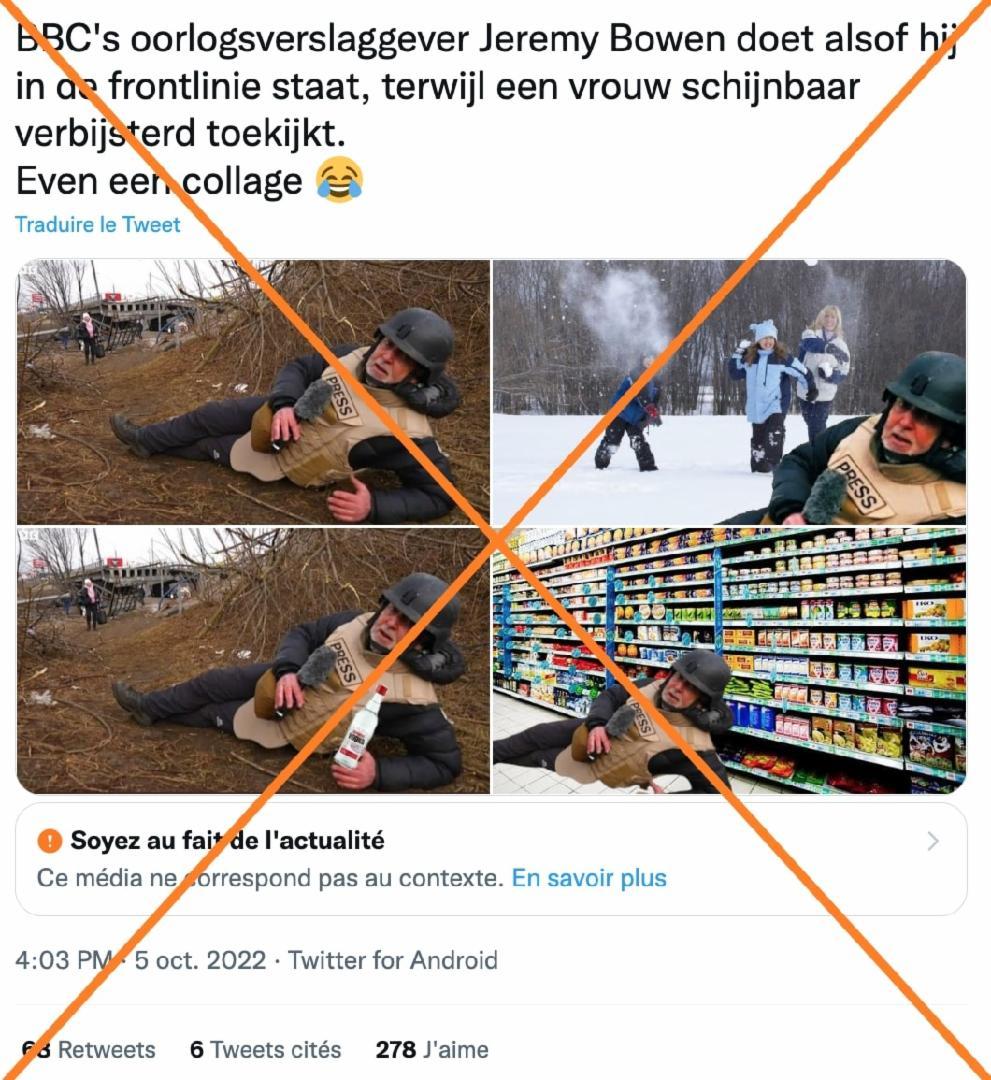
Task: Click 'Soyez au fait de l'actualité' heading
Action: pos(227,840)
